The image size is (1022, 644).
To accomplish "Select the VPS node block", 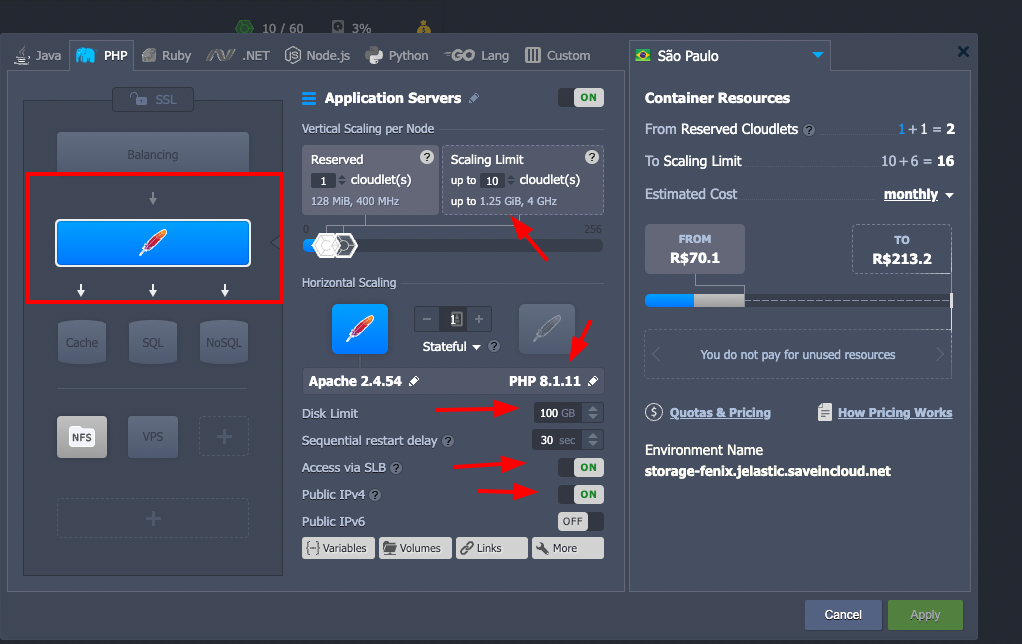I will click(x=152, y=437).
